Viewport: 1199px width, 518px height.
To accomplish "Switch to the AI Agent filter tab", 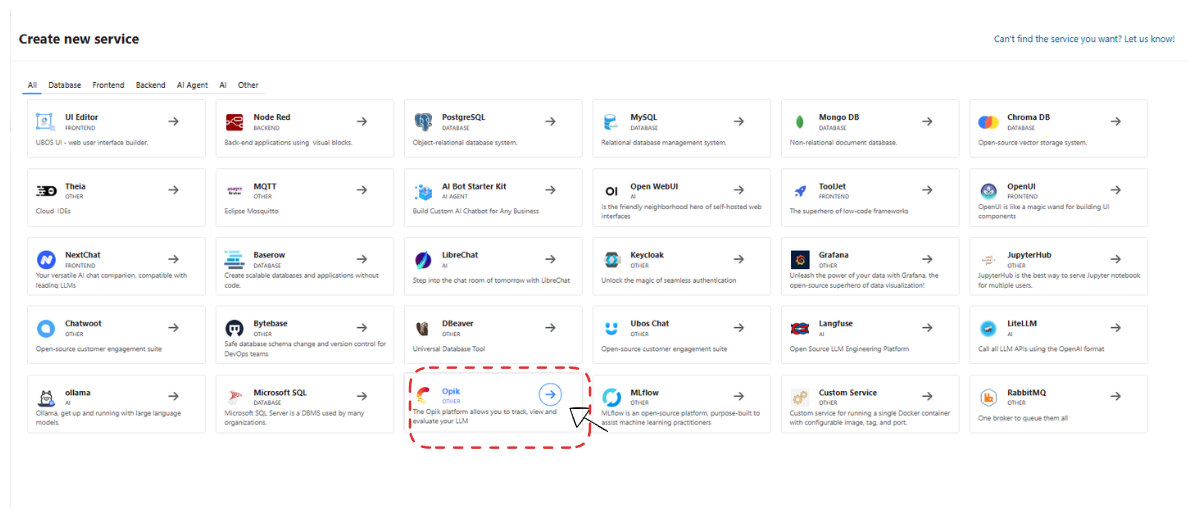I will [x=192, y=85].
